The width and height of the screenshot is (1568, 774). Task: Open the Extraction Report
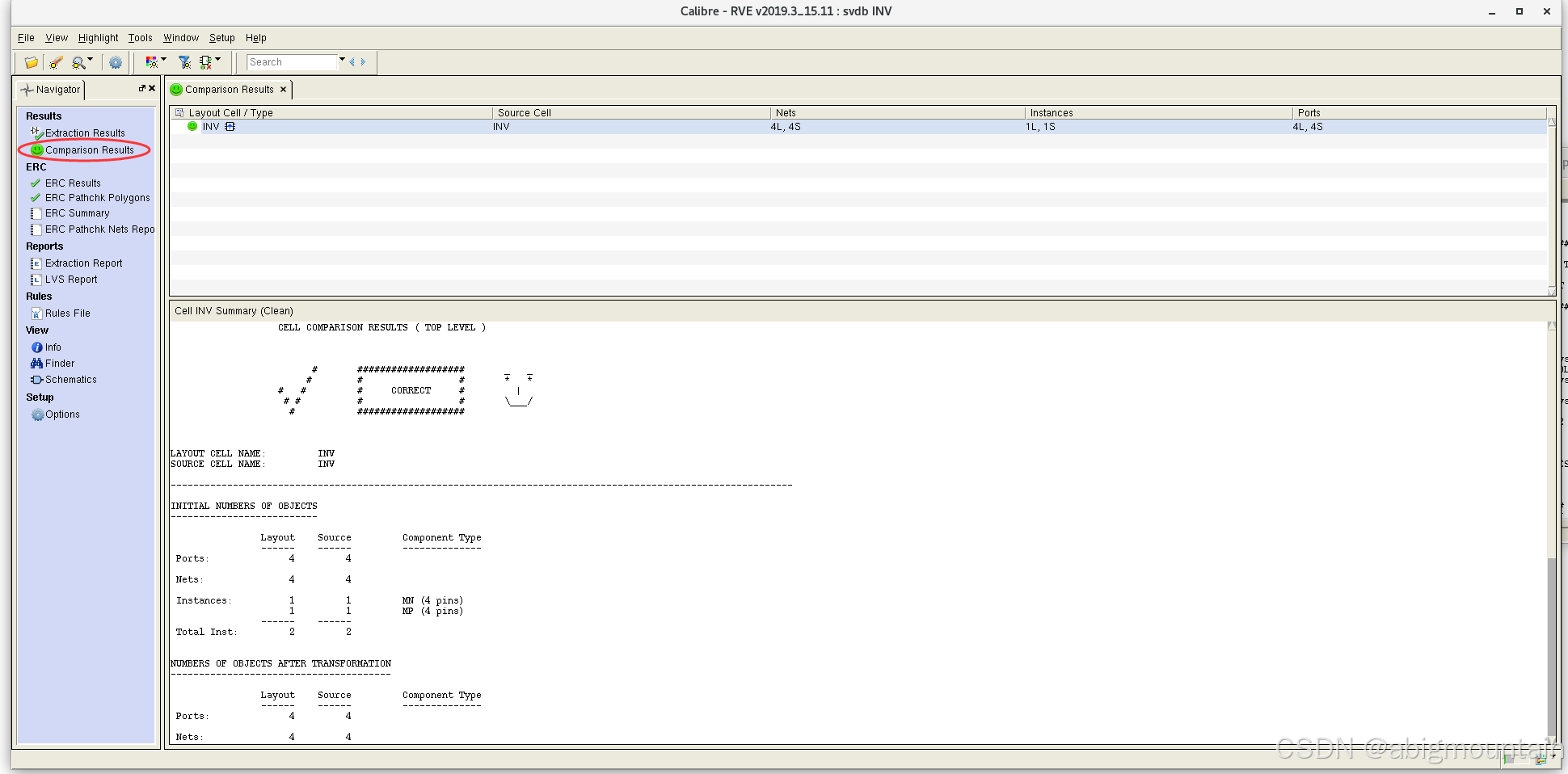click(83, 263)
